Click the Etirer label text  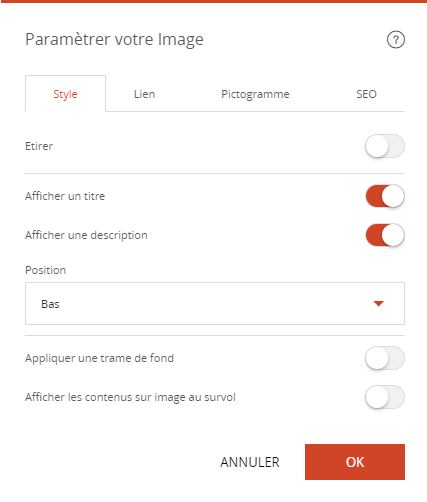pyautogui.click(x=39, y=146)
